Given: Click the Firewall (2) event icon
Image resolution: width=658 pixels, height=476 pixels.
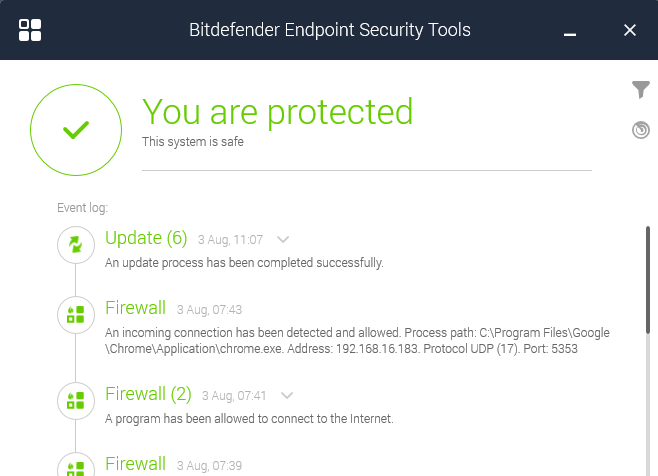Looking at the screenshot, I should [75, 401].
